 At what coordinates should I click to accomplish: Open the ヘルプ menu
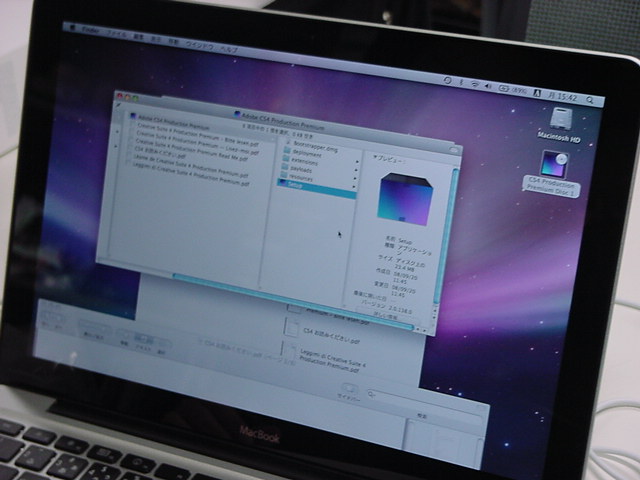pyautogui.click(x=229, y=49)
